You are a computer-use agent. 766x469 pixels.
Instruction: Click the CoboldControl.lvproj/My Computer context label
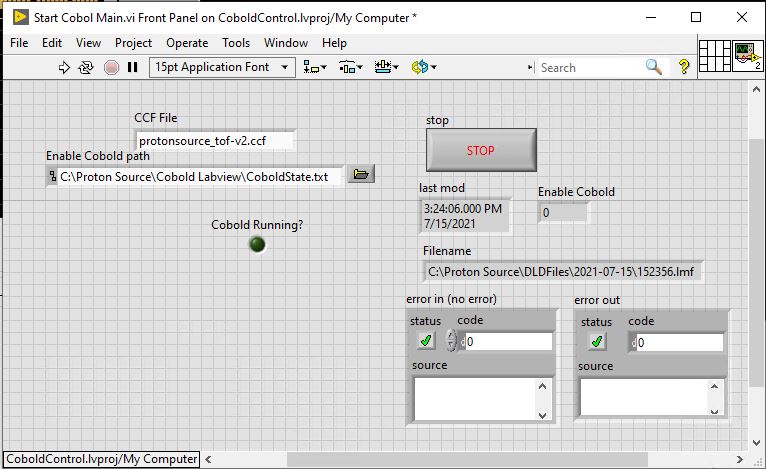102,459
